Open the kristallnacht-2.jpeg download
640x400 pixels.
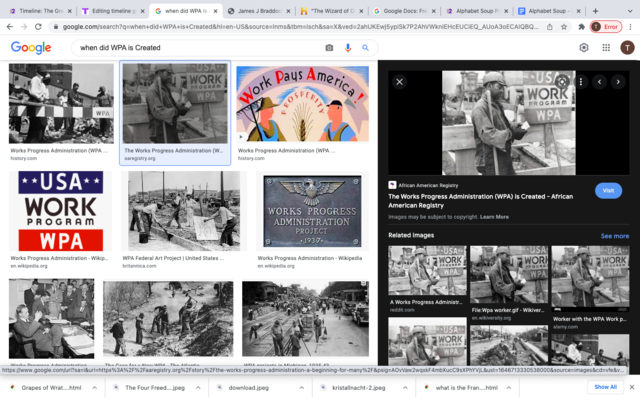pos(355,387)
